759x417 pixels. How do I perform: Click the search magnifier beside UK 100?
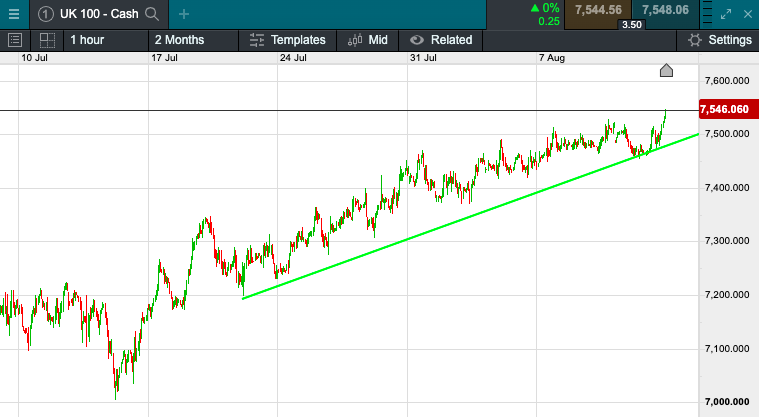coord(151,14)
